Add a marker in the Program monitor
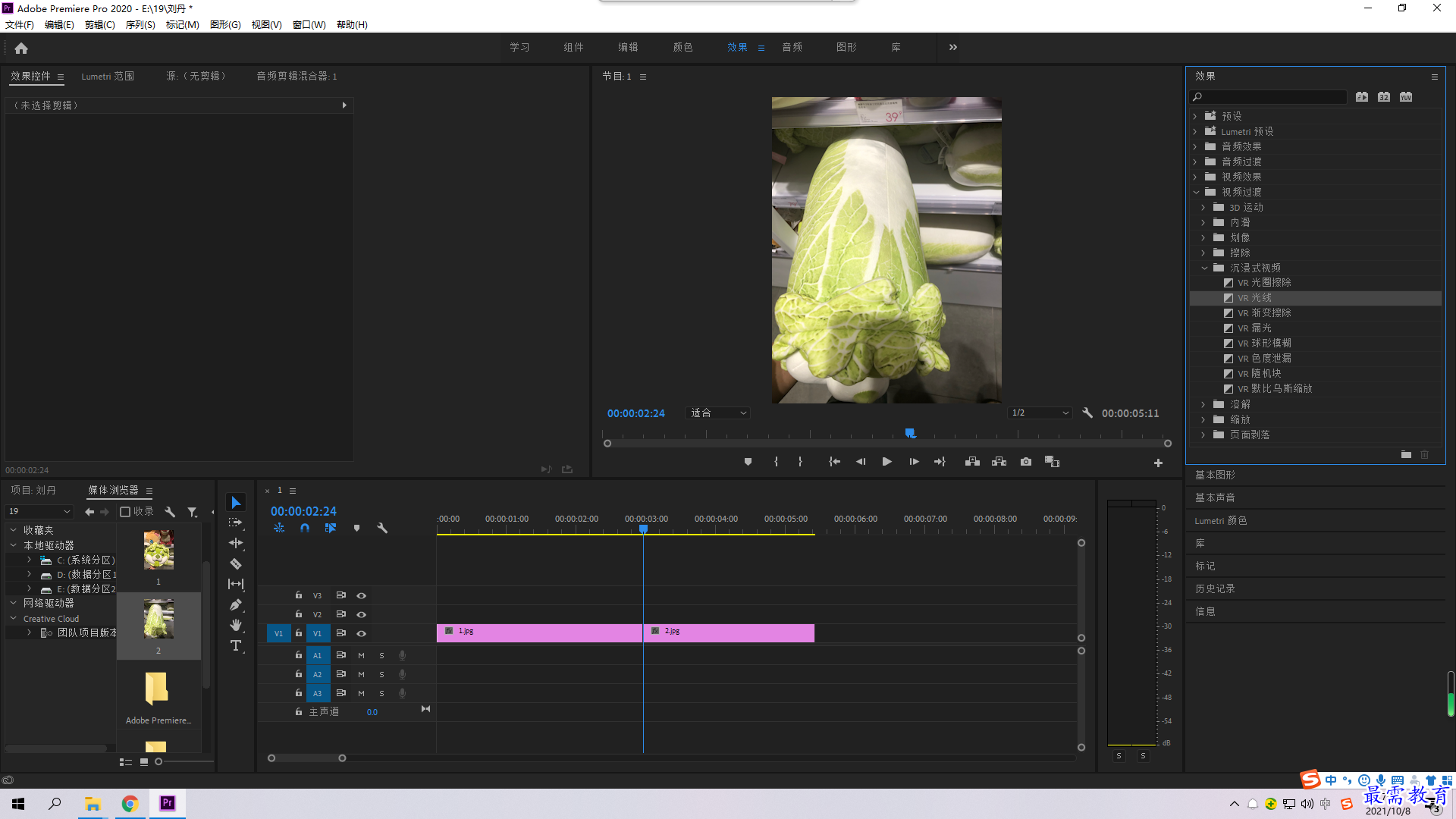 tap(748, 462)
